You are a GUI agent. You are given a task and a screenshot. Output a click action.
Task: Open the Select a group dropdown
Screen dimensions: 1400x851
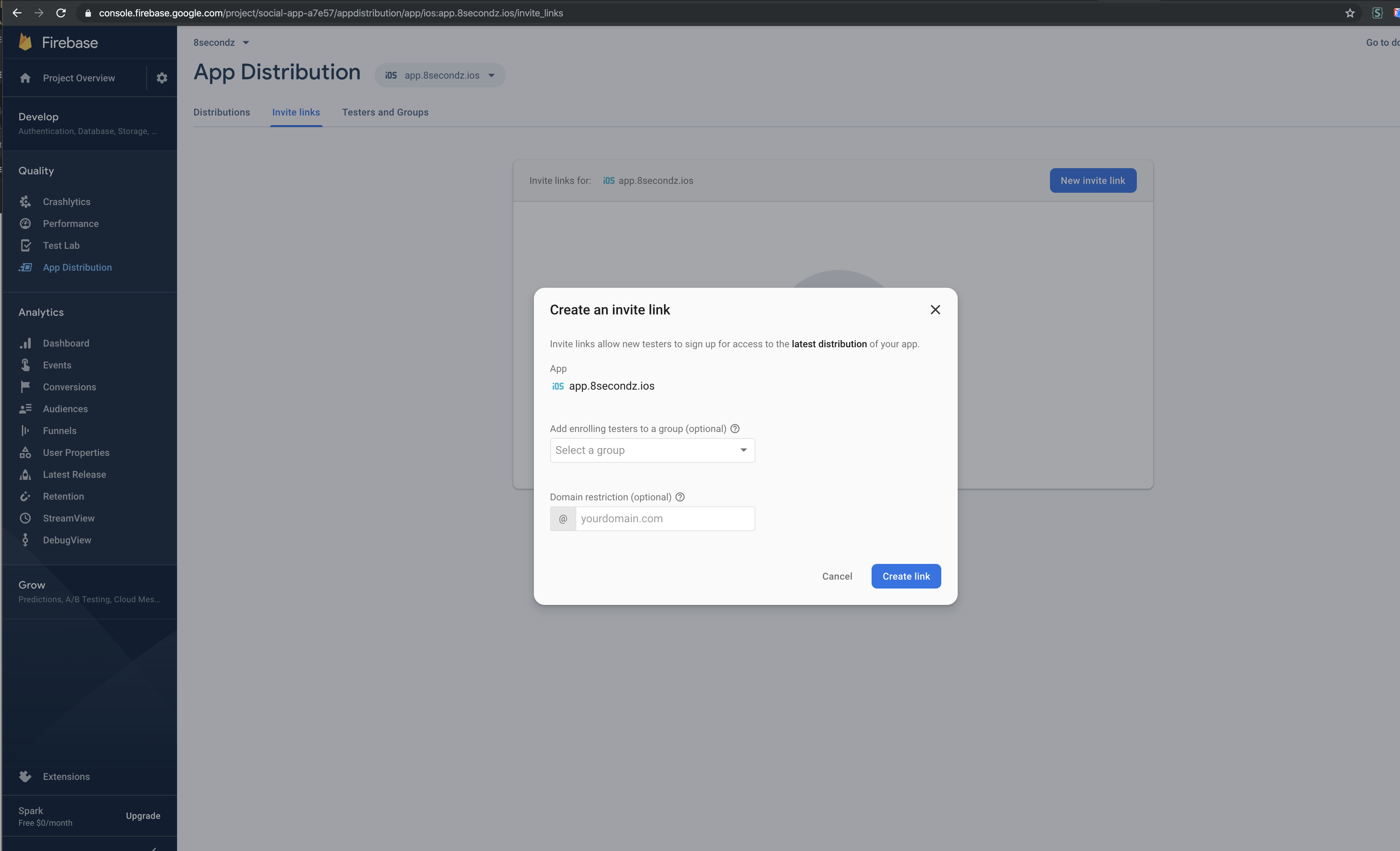(x=652, y=450)
